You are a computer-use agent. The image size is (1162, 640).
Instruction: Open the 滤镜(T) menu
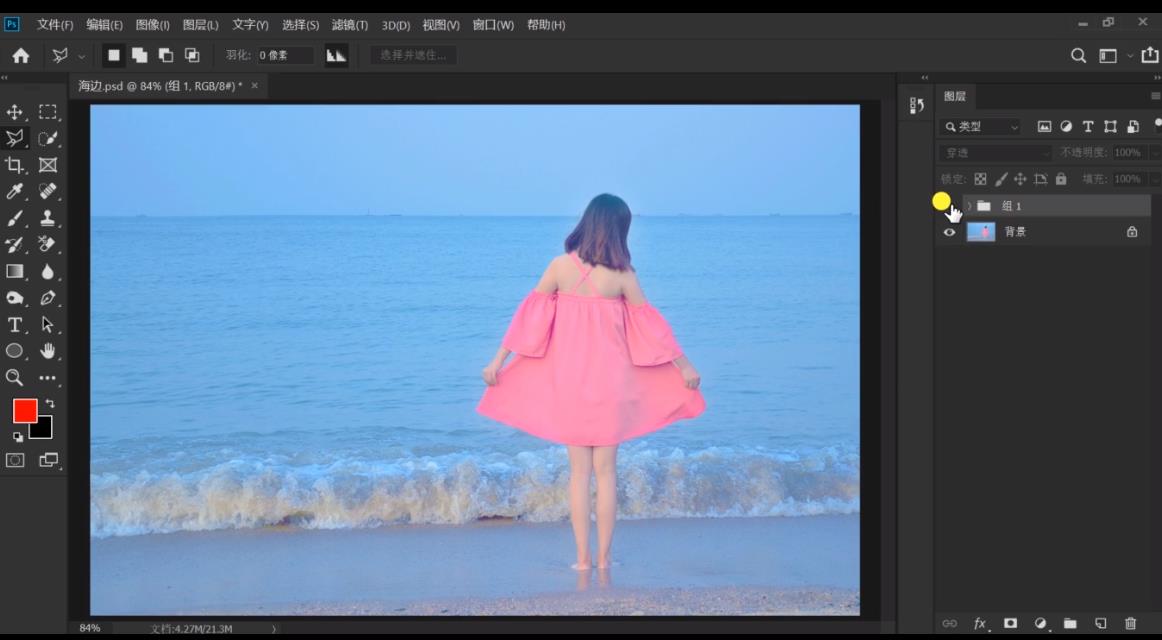point(349,25)
